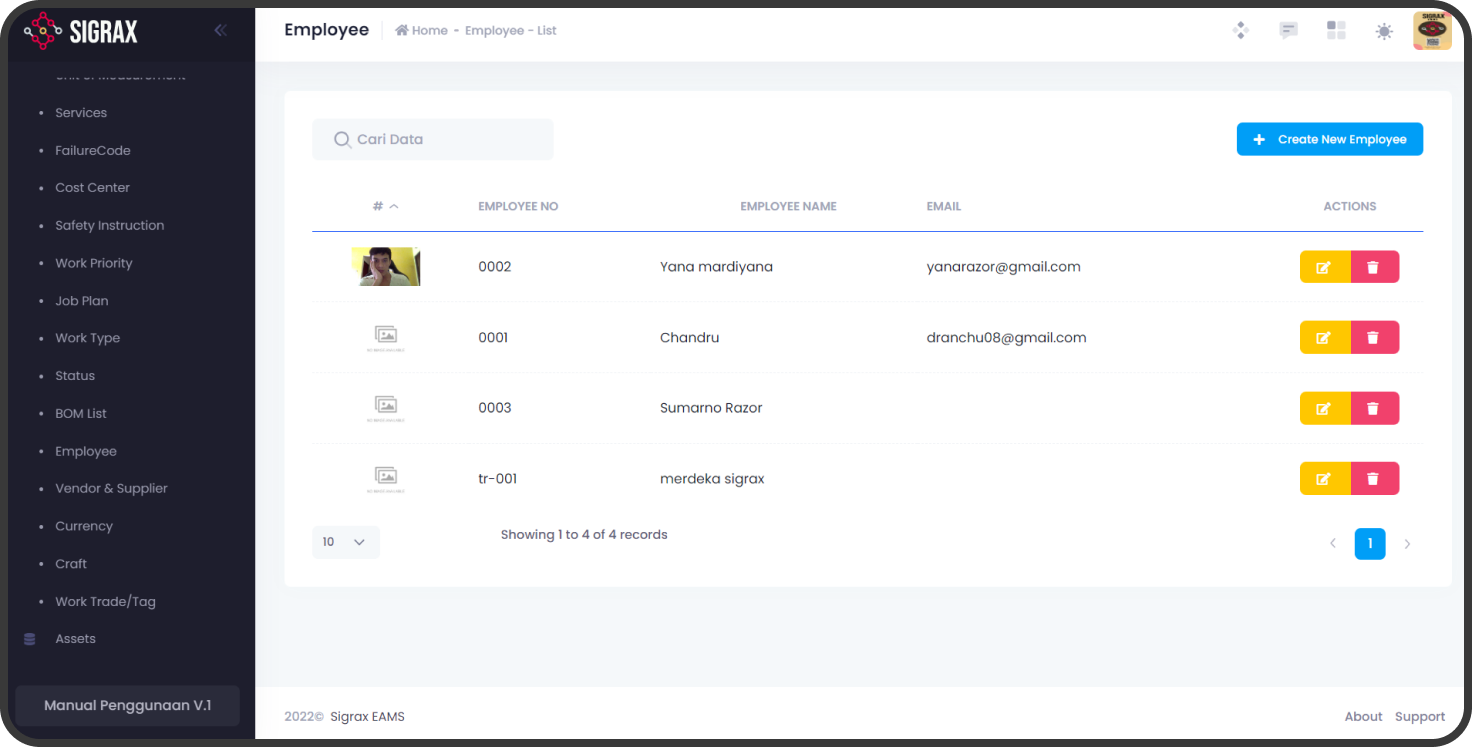This screenshot has width=1472, height=747.
Task: Click the delete trash icon for Chandru
Action: (x=1373, y=338)
